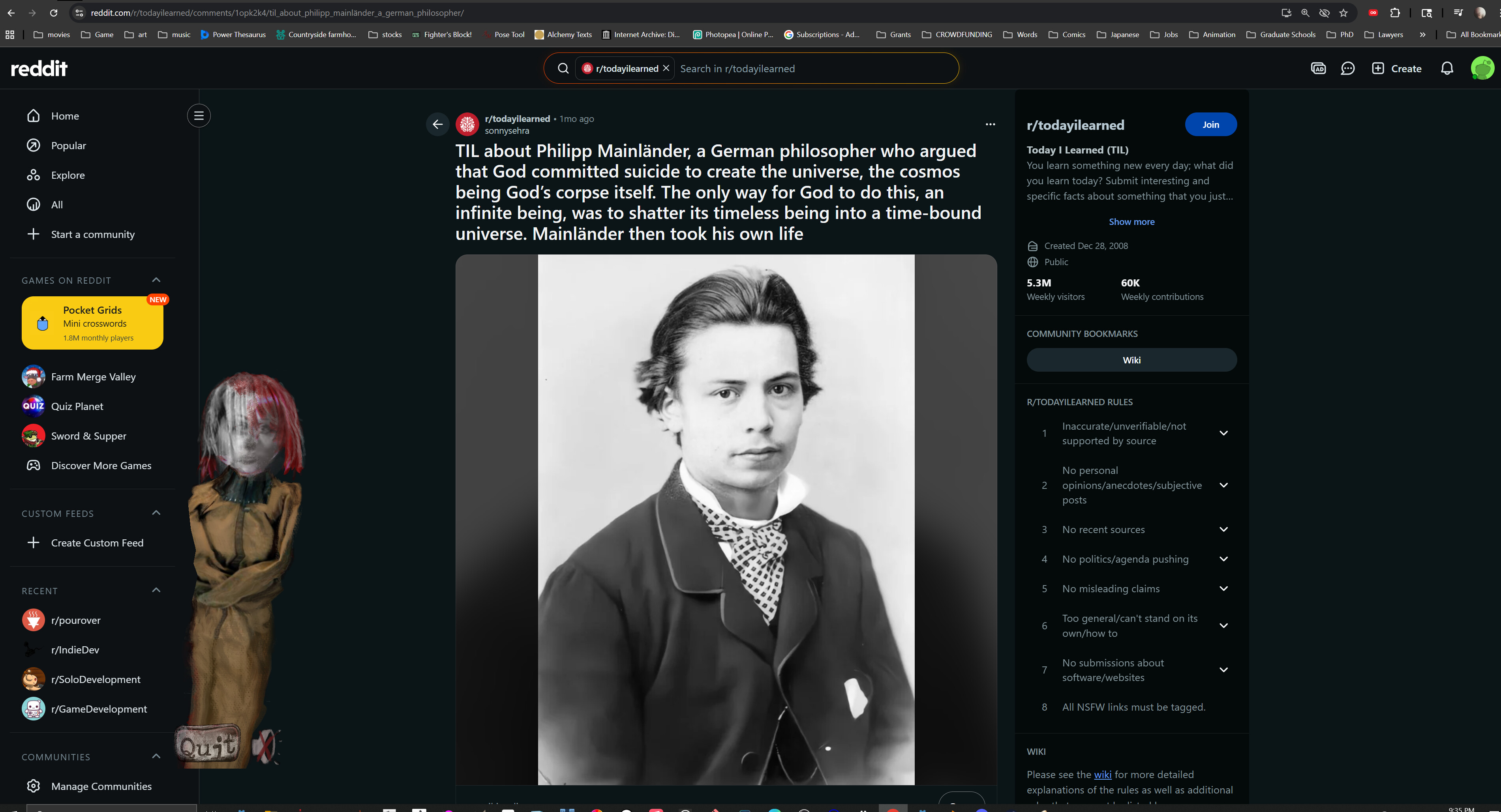
Task: Open user sonnysehra profile
Action: click(x=507, y=131)
